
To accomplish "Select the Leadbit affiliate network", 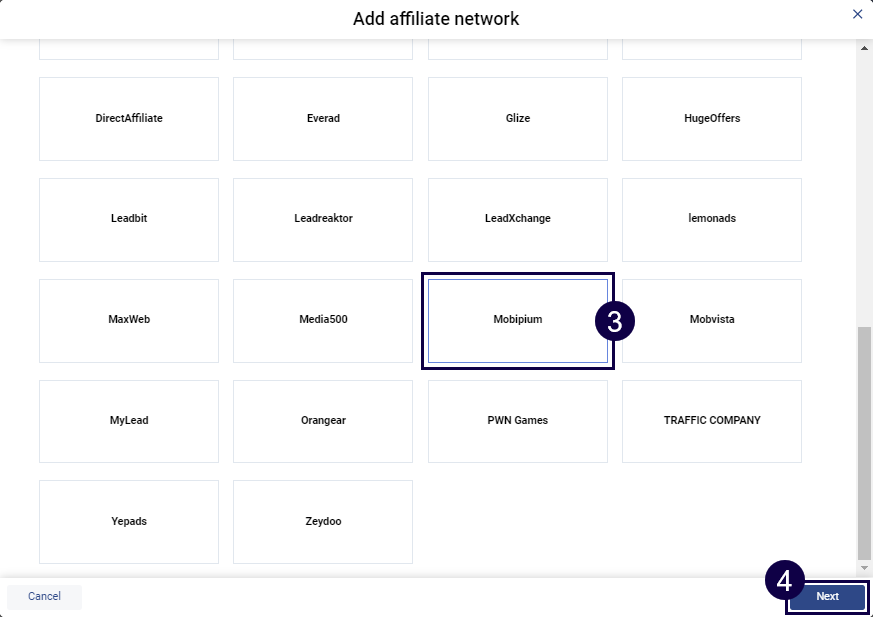I will tap(129, 219).
